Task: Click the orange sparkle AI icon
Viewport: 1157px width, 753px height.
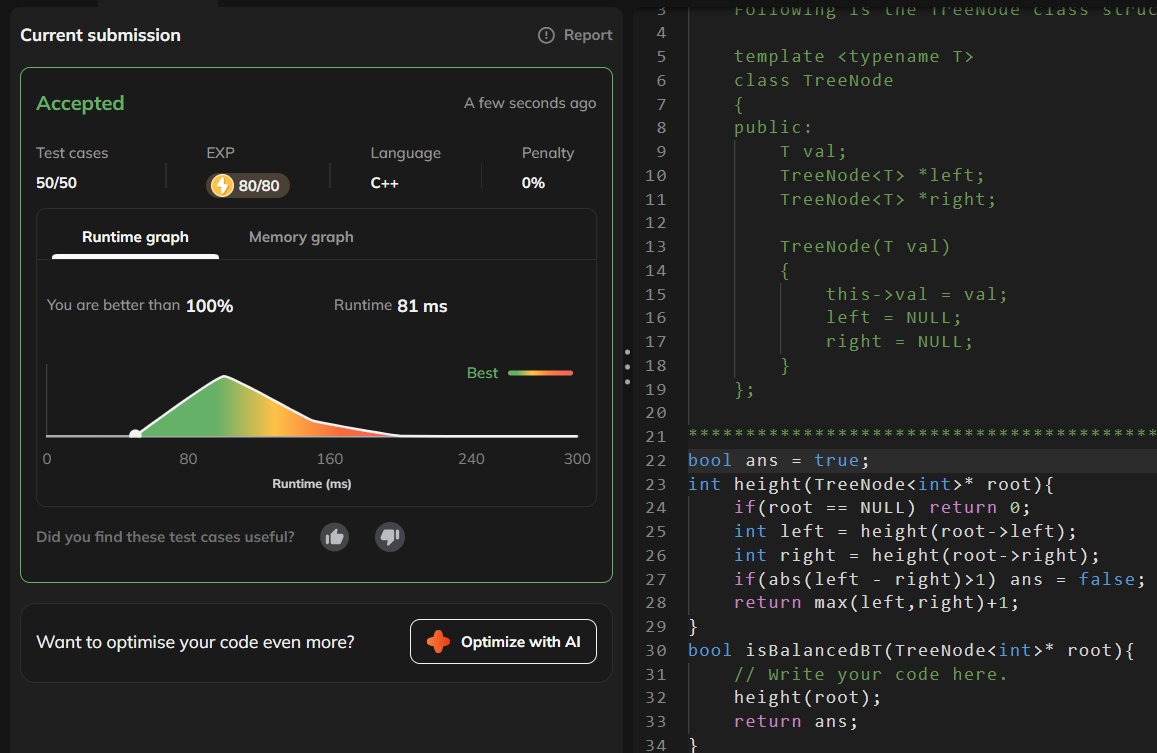Action: (x=438, y=642)
